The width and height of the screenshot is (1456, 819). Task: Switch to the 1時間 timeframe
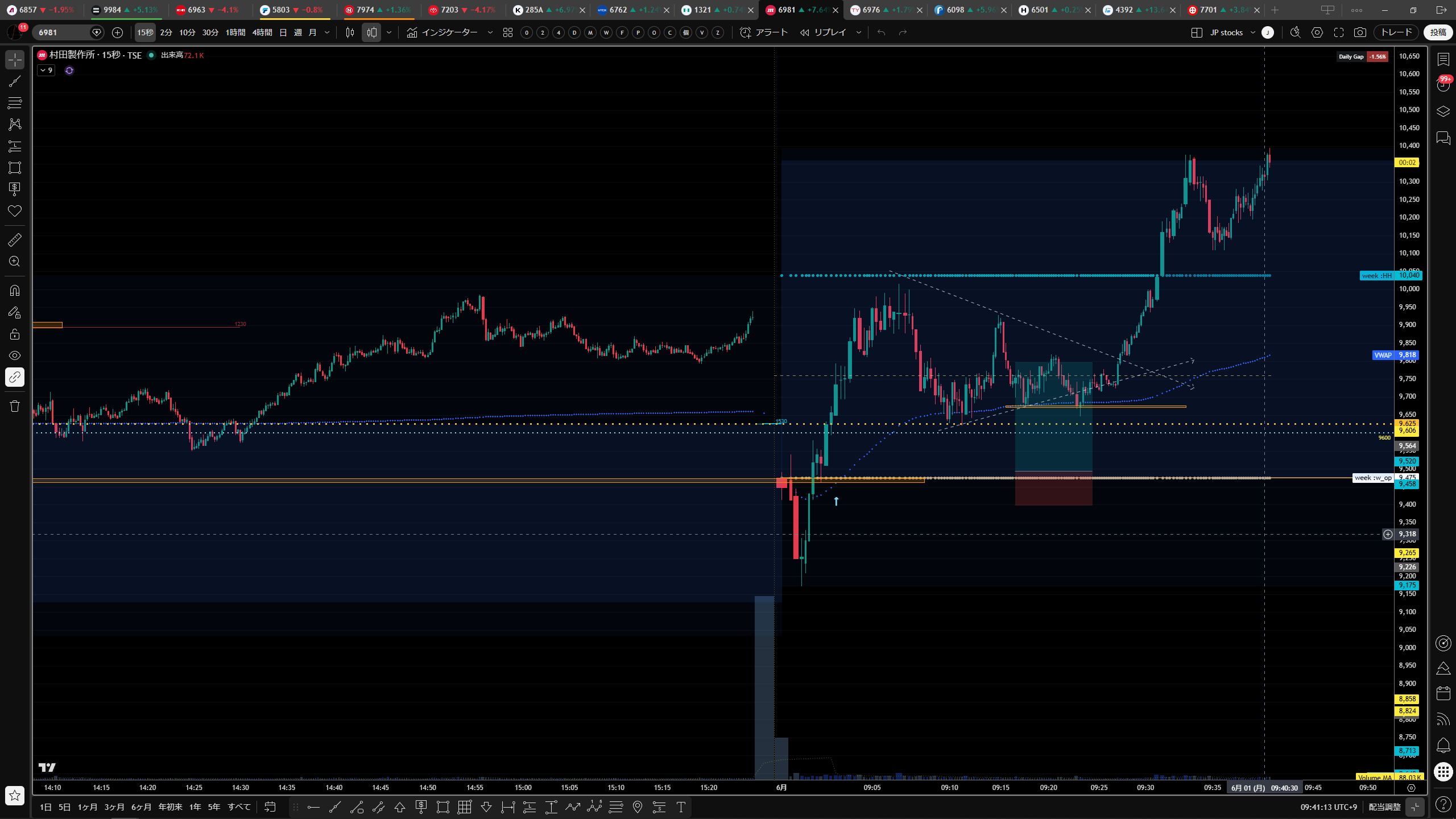coord(235,32)
